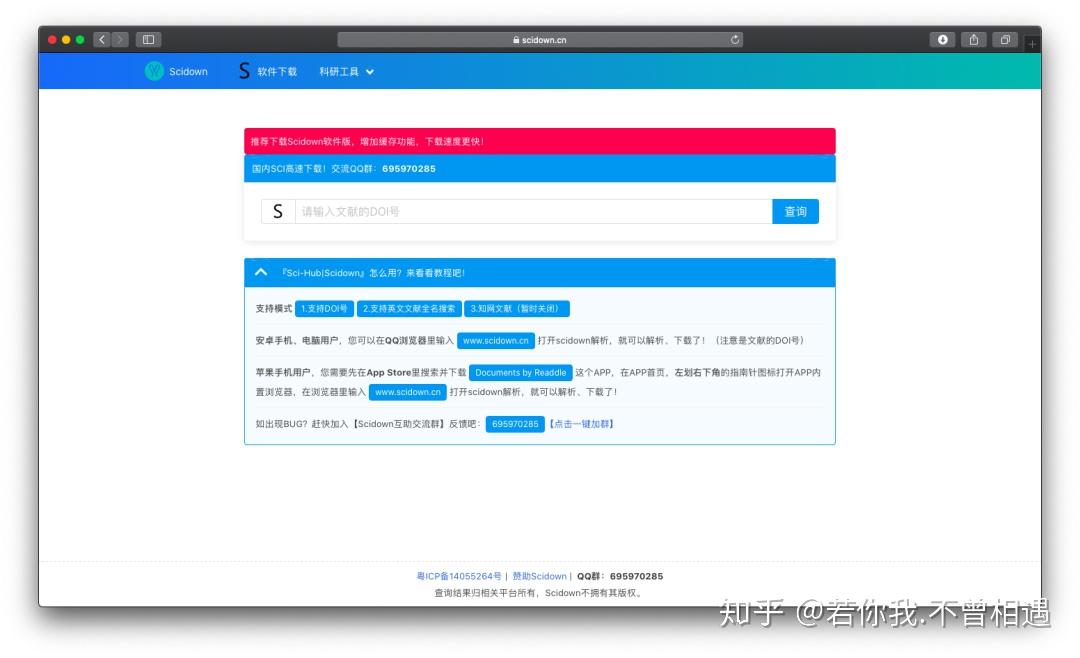Collapse the tutorial panel with the chevron
1080x658 pixels.
[261, 273]
